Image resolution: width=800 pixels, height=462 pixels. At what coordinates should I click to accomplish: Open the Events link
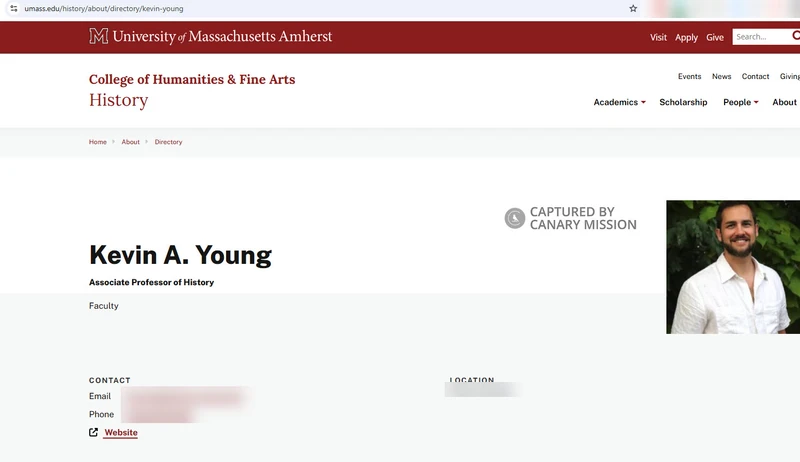click(x=689, y=76)
